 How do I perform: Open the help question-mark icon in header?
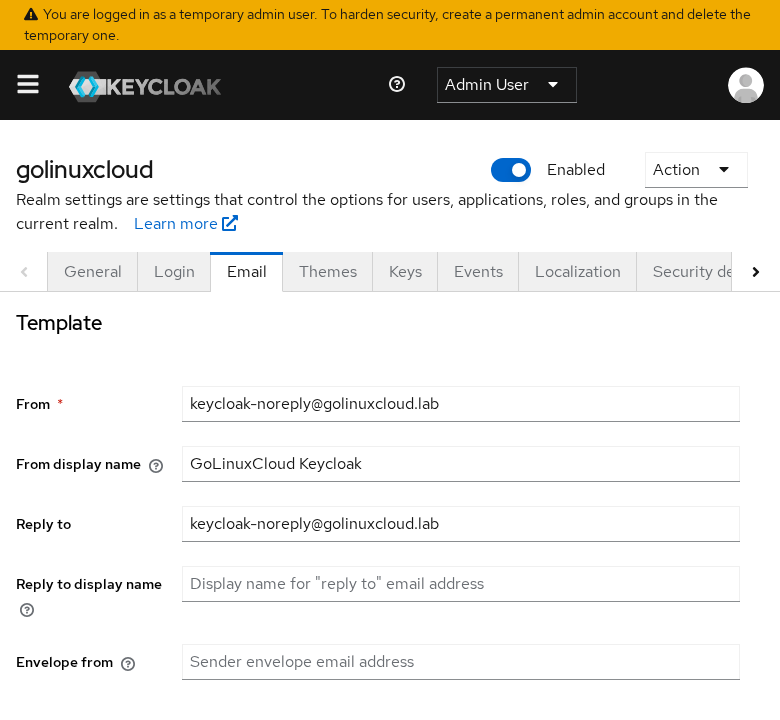pyautogui.click(x=396, y=85)
